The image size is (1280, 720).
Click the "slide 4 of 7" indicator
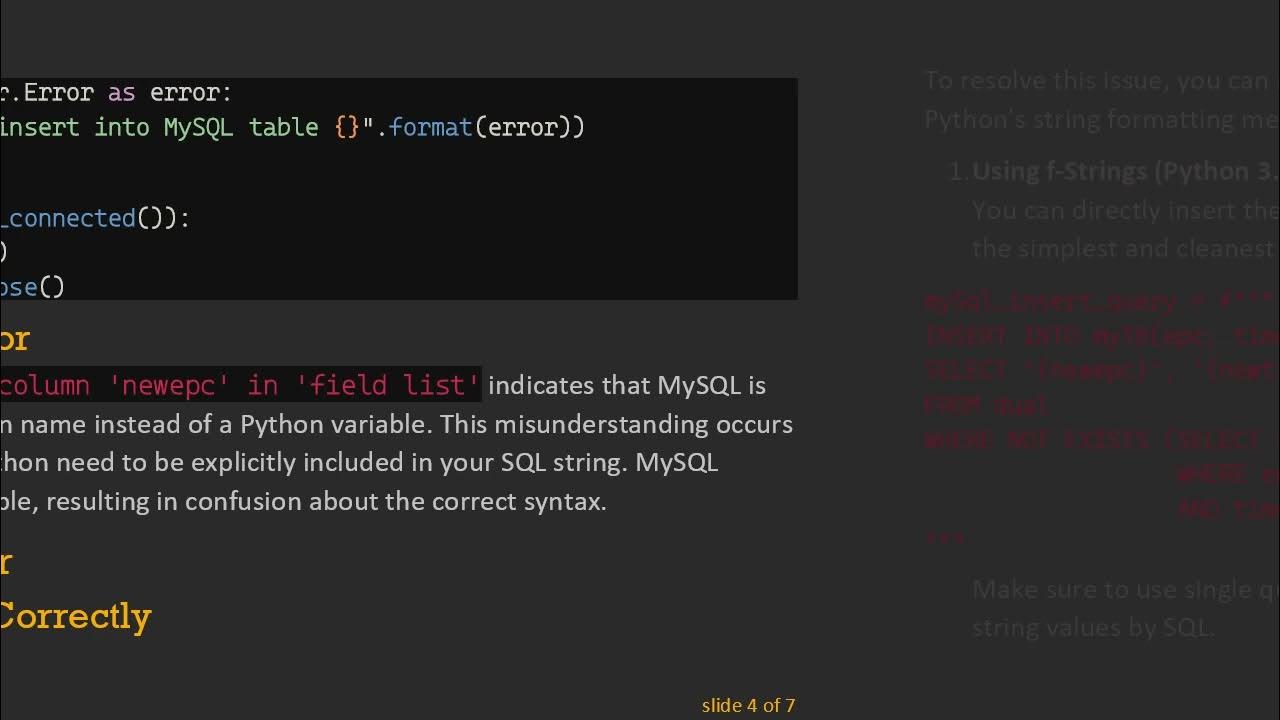click(748, 706)
